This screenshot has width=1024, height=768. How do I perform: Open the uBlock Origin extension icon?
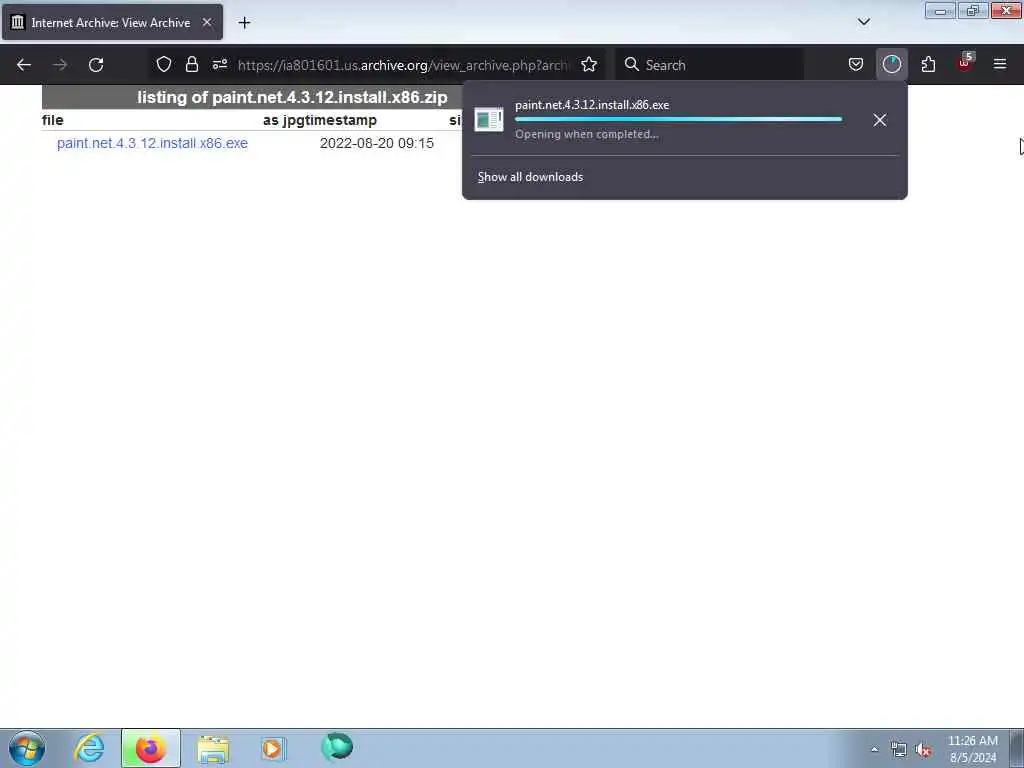click(x=965, y=63)
